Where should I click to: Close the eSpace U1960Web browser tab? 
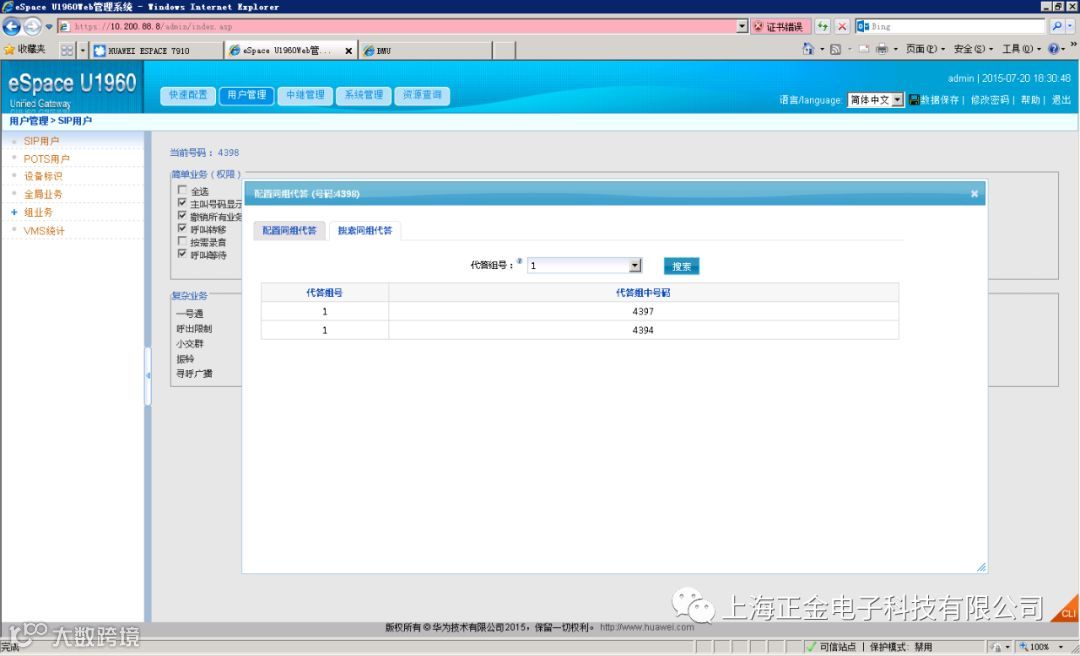349,50
